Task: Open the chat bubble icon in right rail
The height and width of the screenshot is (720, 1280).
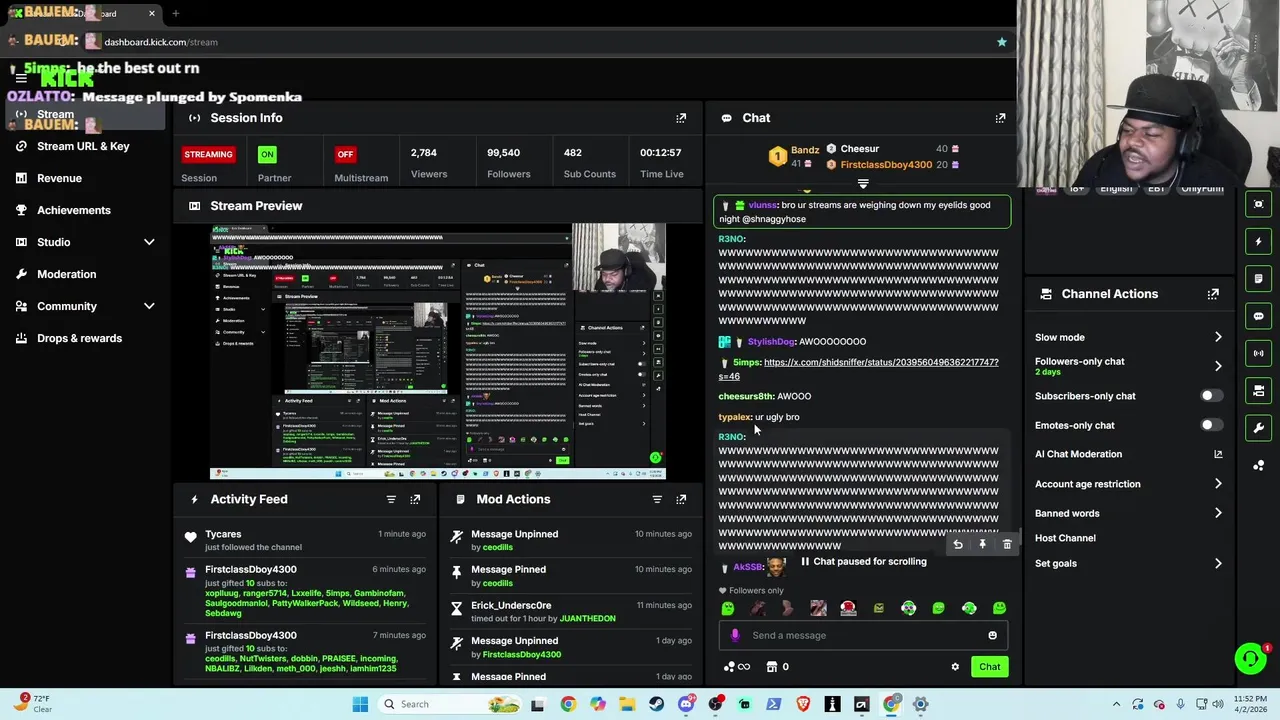Action: [1259, 316]
